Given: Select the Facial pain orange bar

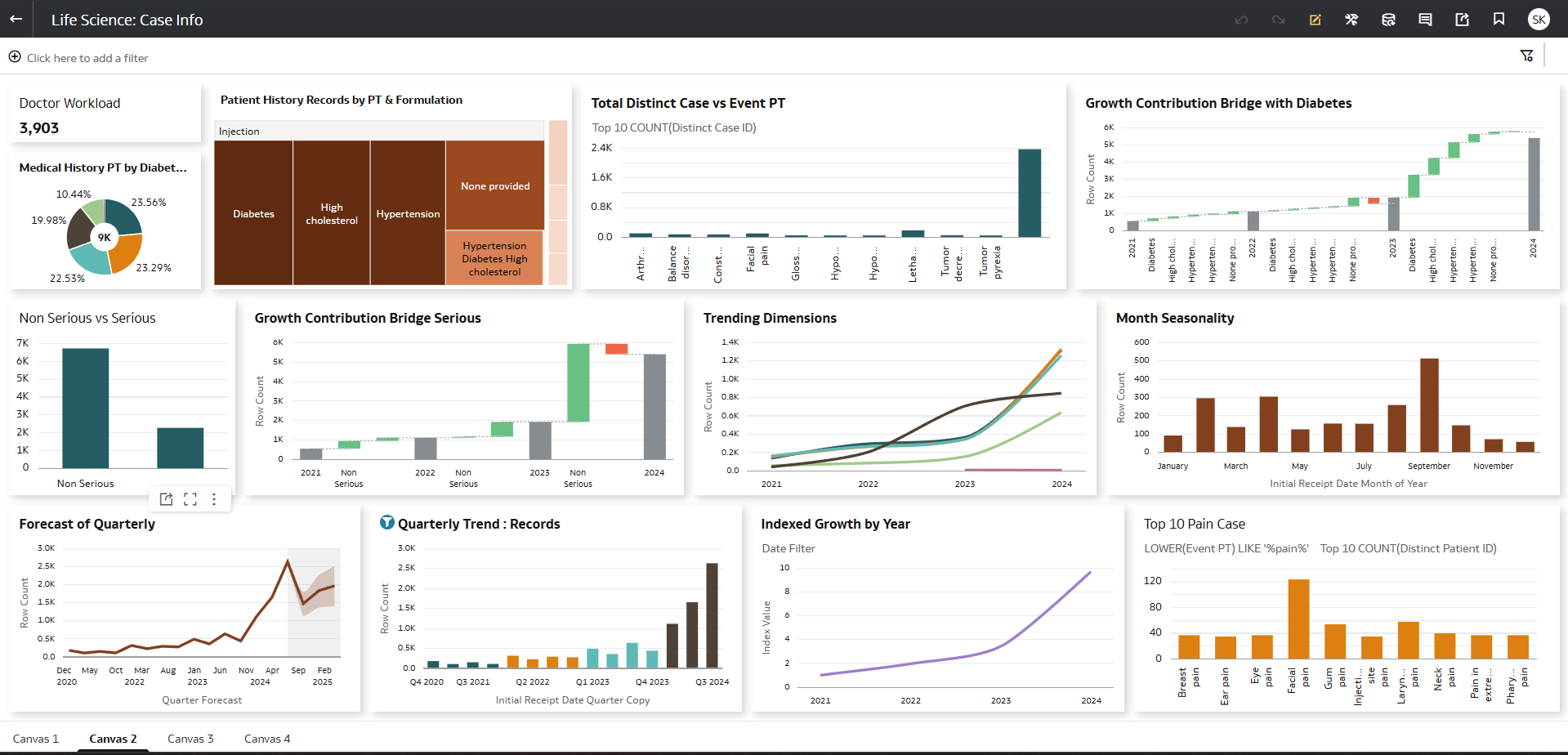Looking at the screenshot, I should [x=1298, y=619].
